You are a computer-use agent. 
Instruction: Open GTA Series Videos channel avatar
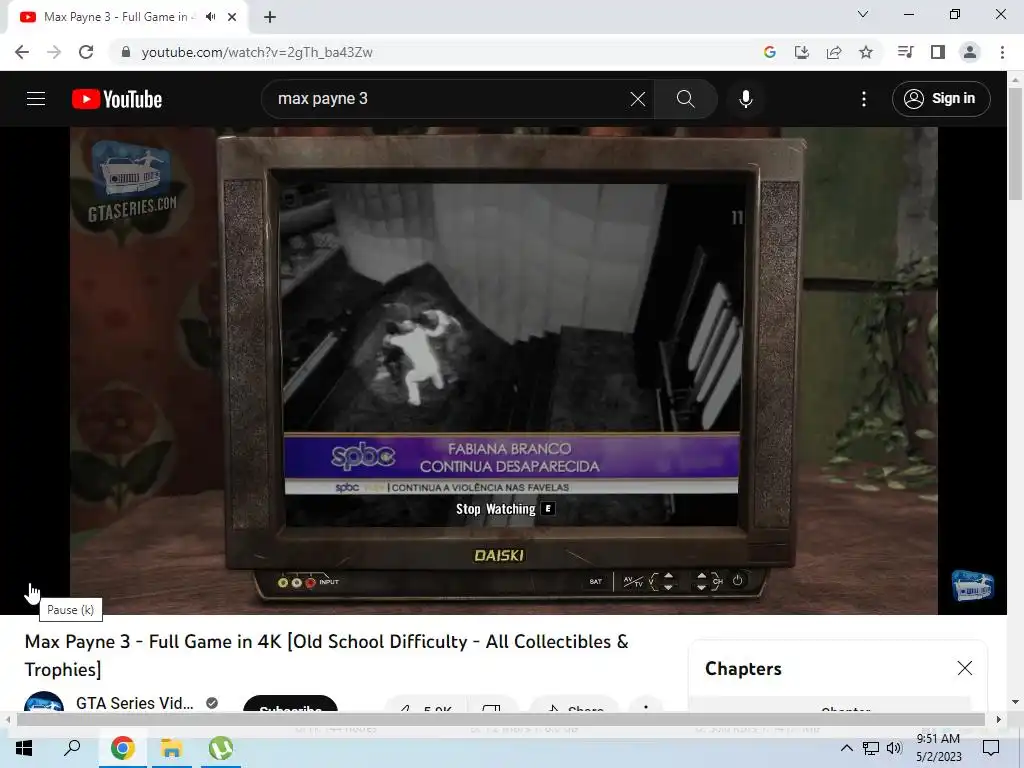(x=44, y=703)
